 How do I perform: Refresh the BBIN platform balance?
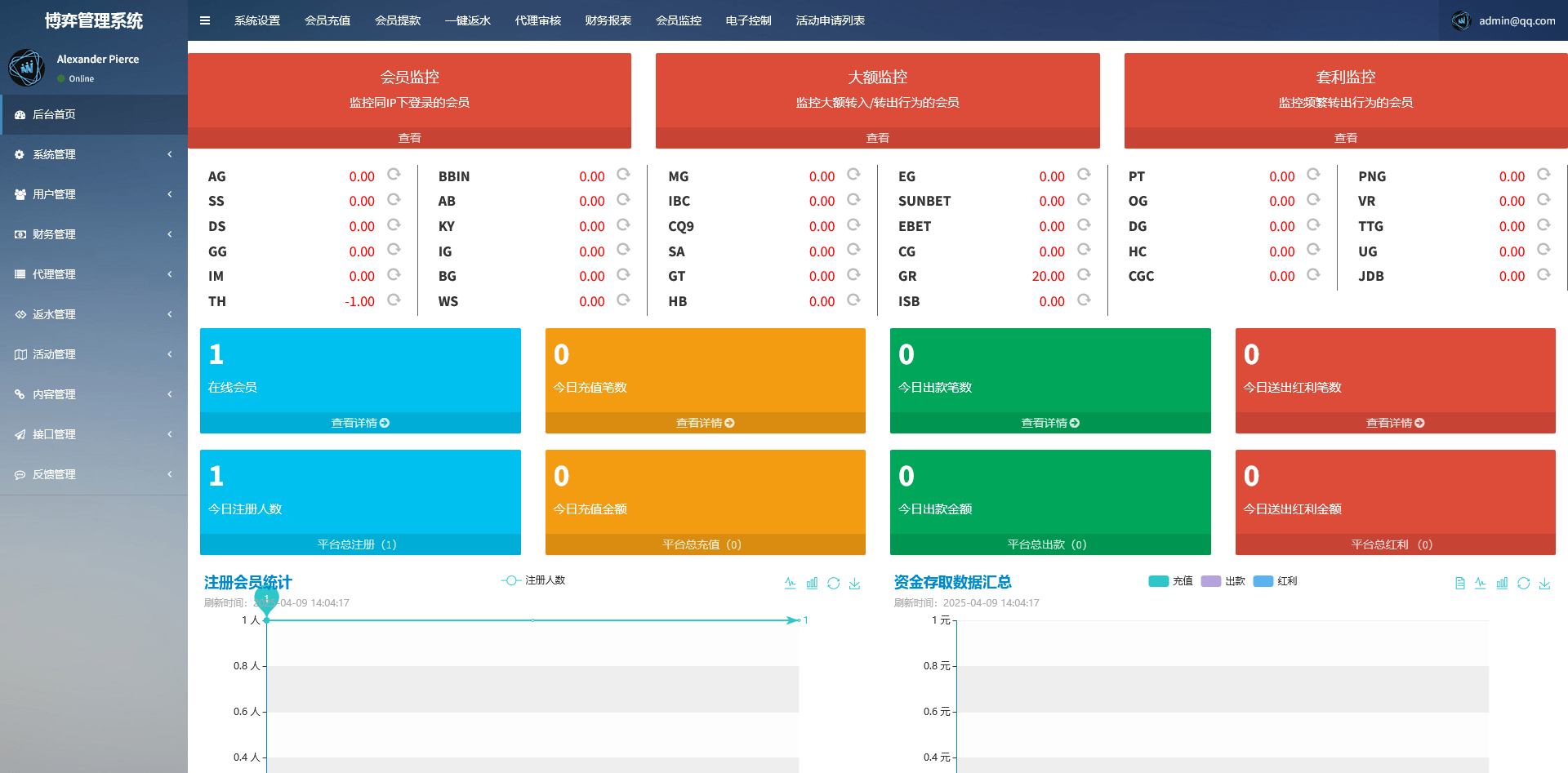tap(624, 175)
